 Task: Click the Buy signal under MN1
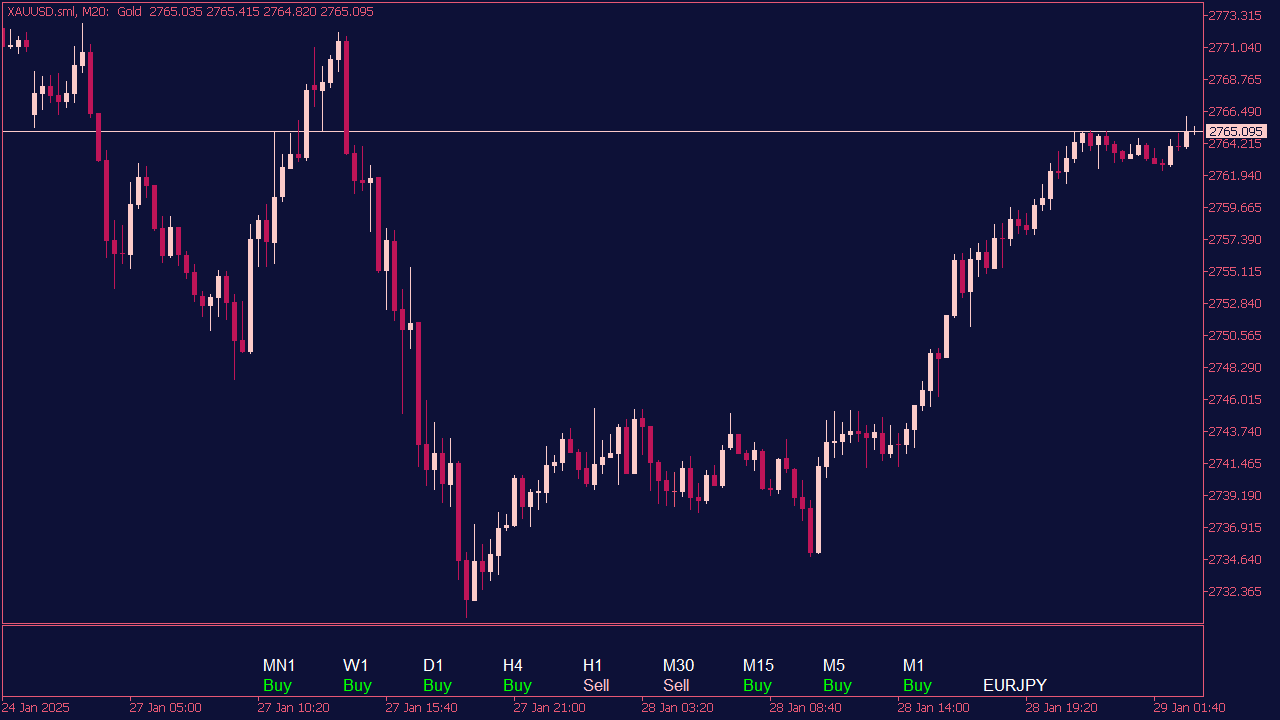(x=277, y=685)
